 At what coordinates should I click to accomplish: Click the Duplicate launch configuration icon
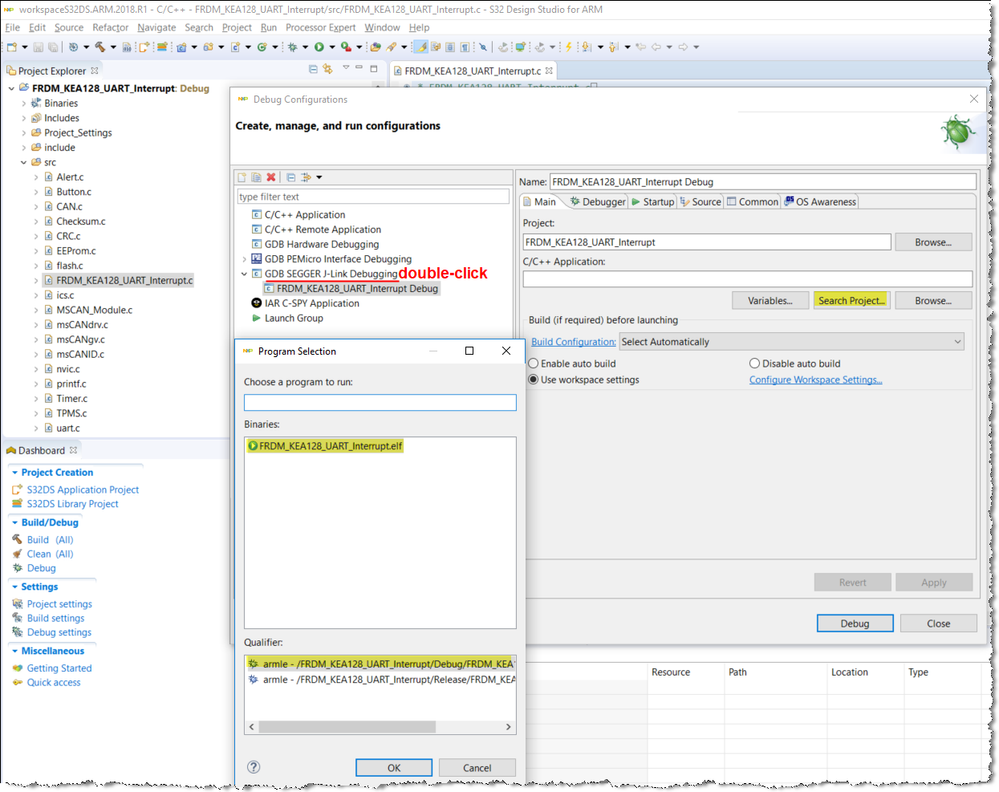click(x=256, y=177)
